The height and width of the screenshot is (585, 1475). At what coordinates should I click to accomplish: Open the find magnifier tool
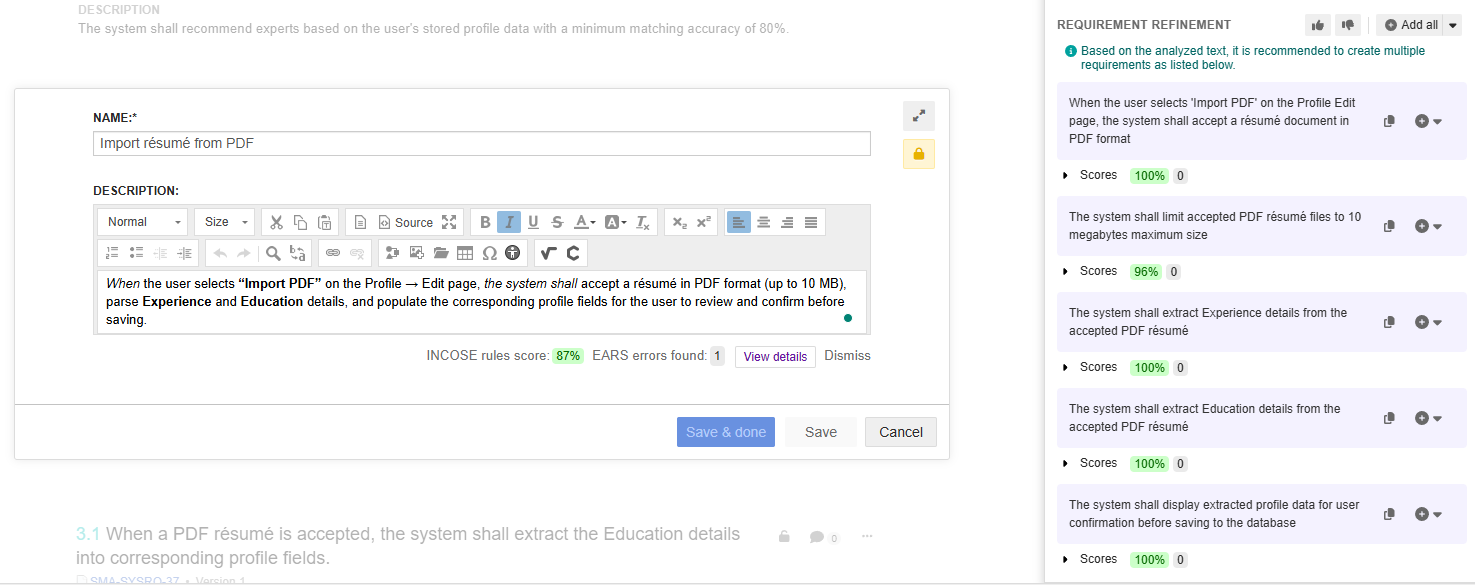point(272,253)
